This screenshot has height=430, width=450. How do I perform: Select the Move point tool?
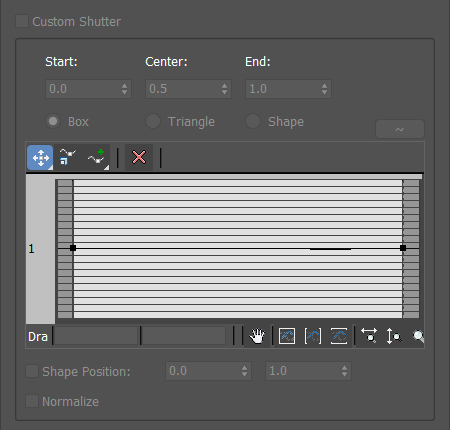[40, 157]
